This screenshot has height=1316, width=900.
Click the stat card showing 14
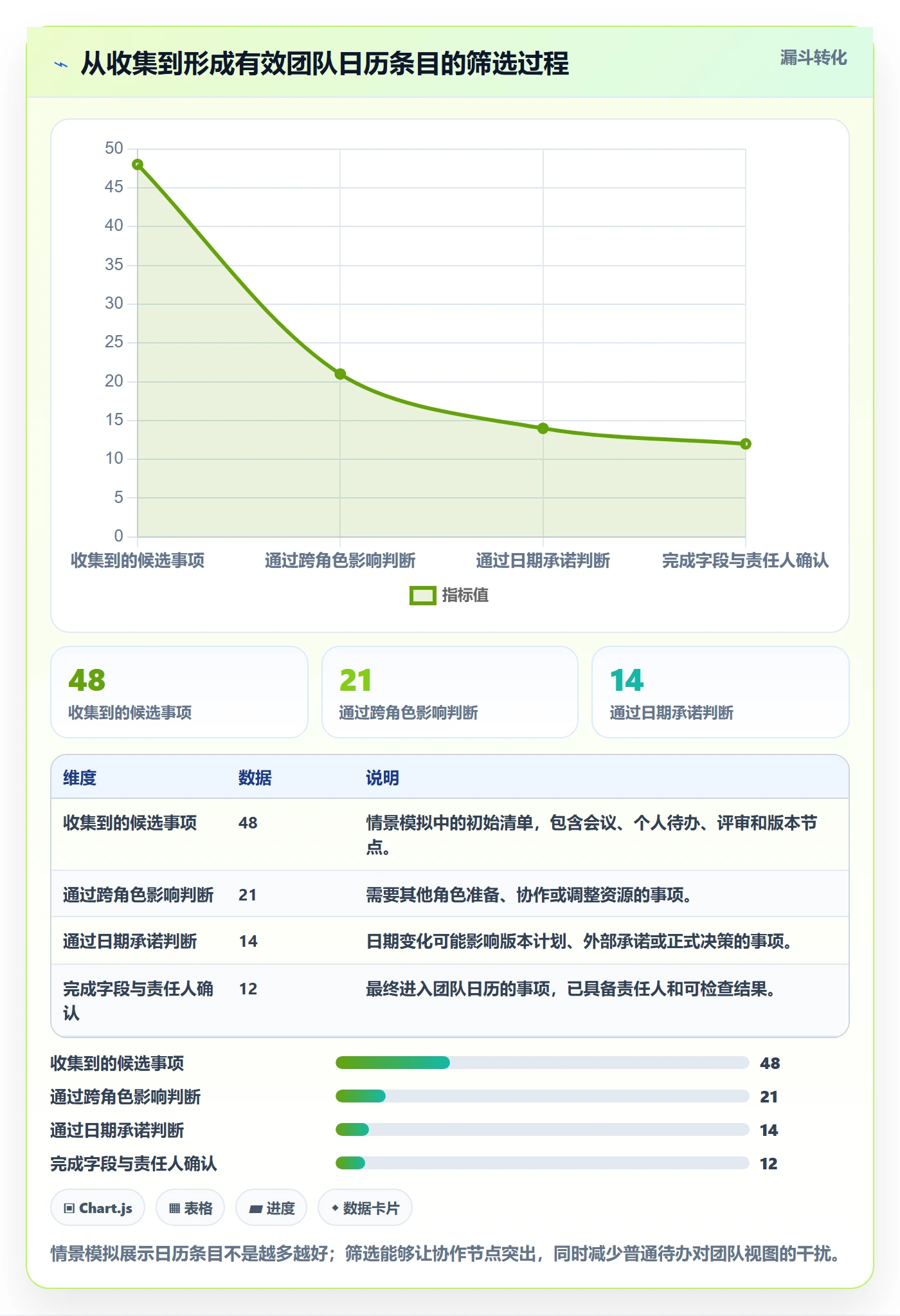point(721,692)
